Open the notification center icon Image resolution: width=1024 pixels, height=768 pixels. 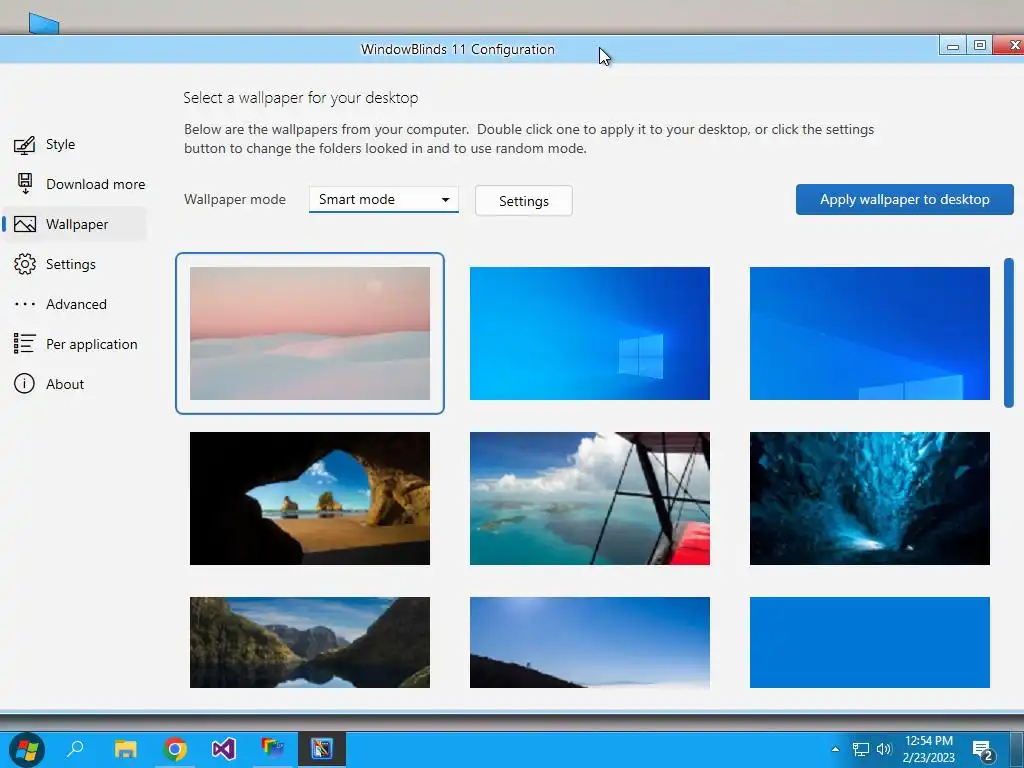pos(983,751)
